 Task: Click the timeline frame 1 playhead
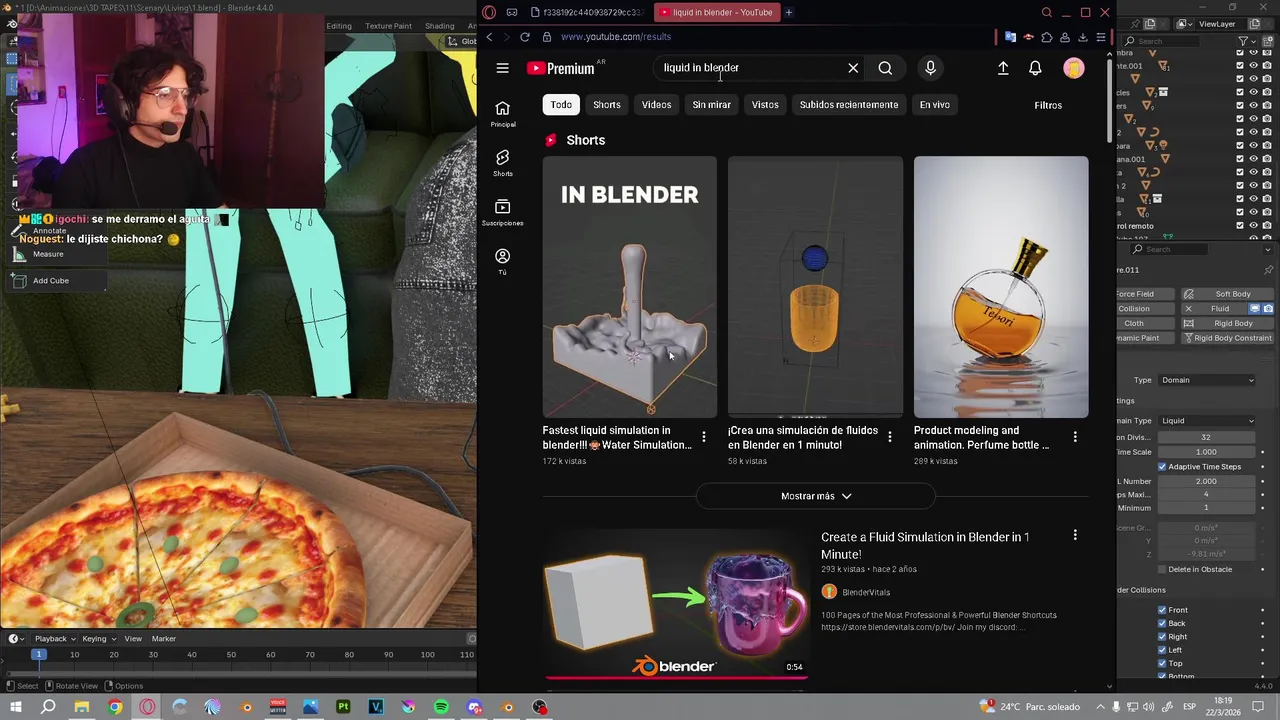(38, 654)
